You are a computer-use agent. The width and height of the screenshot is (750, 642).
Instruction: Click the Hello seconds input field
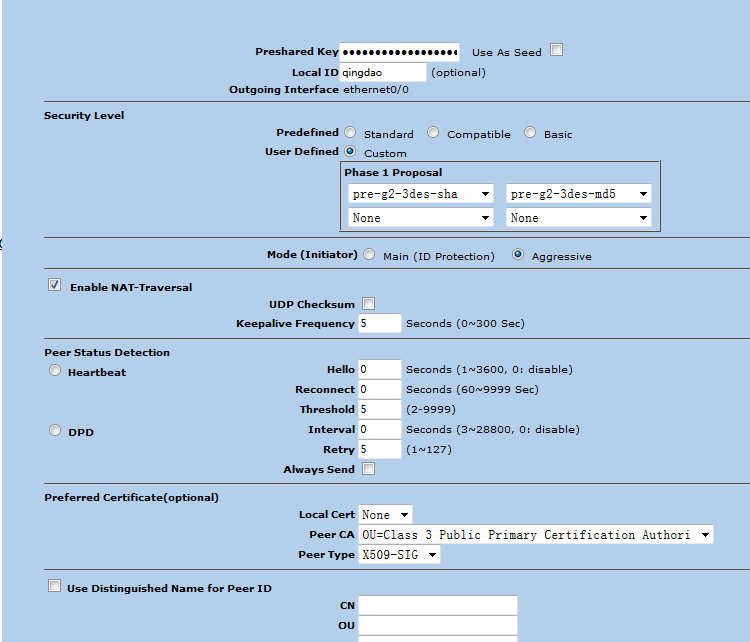tap(380, 369)
